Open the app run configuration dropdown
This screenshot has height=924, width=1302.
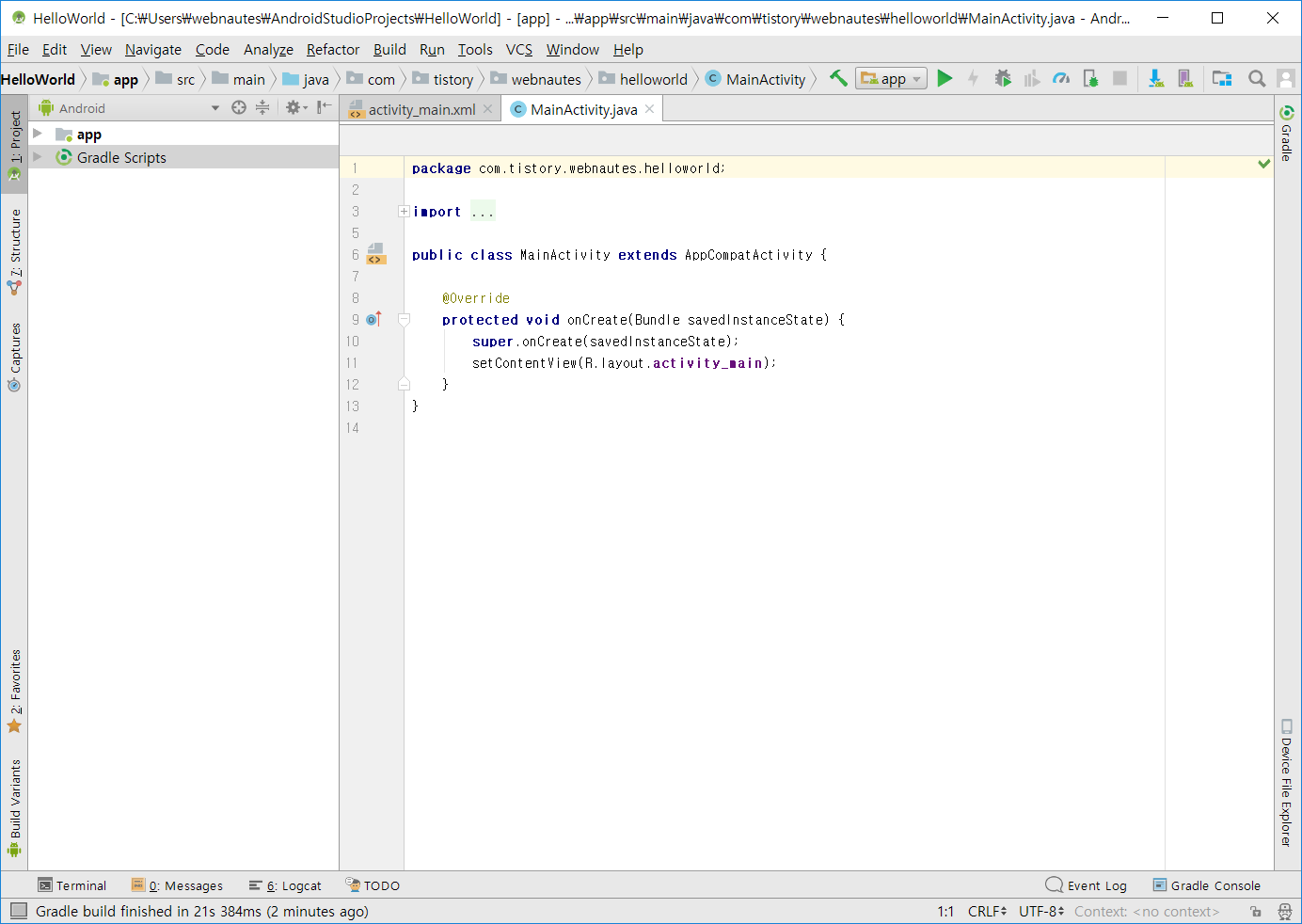tap(891, 79)
